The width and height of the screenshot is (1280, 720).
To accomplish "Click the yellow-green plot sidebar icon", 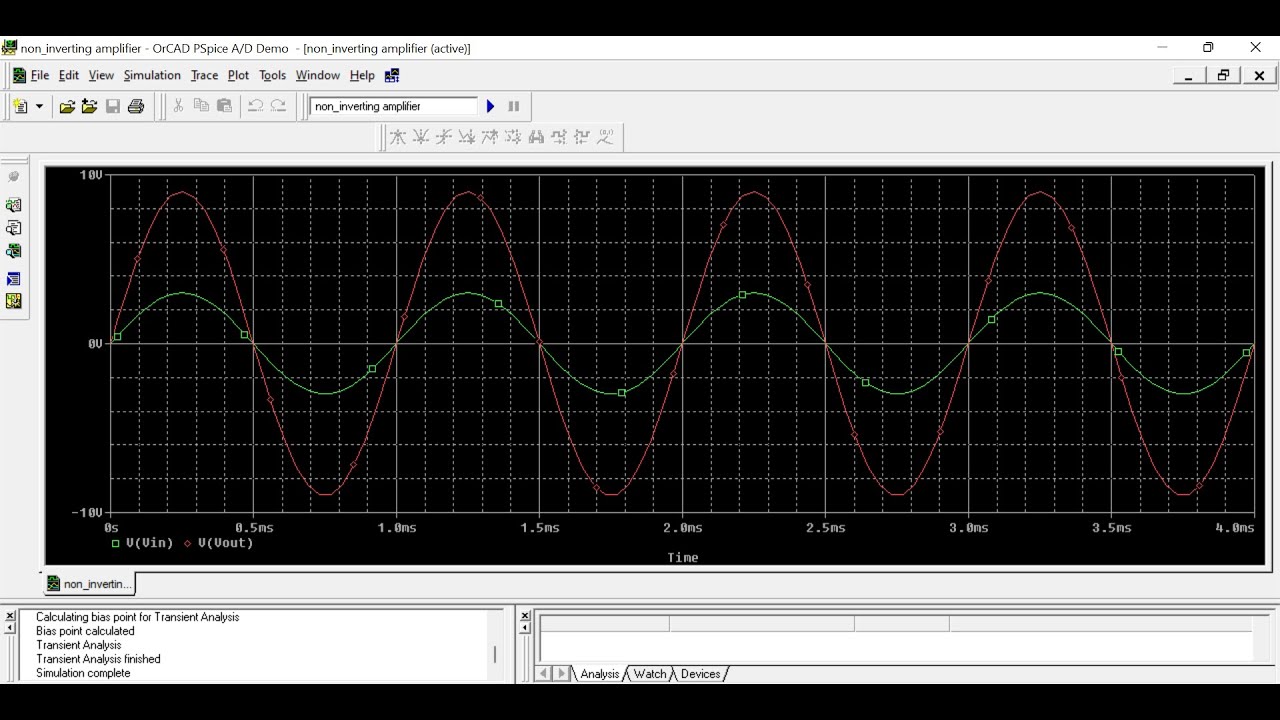I will coord(14,301).
